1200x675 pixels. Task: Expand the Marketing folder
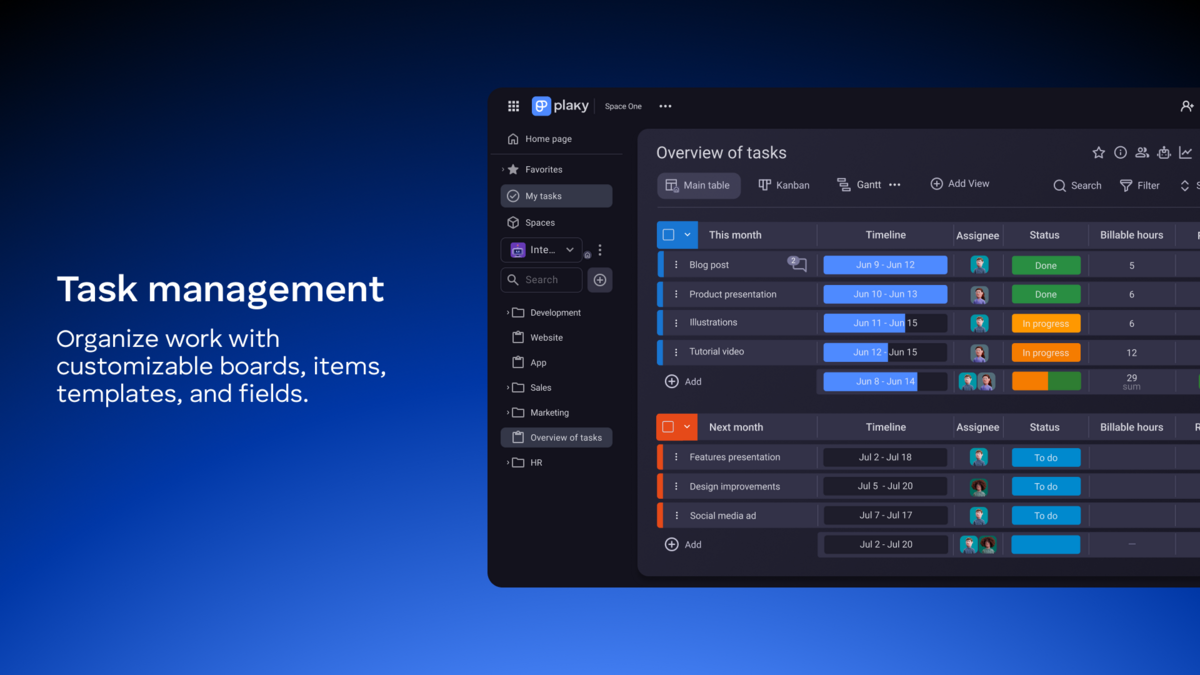click(x=508, y=413)
